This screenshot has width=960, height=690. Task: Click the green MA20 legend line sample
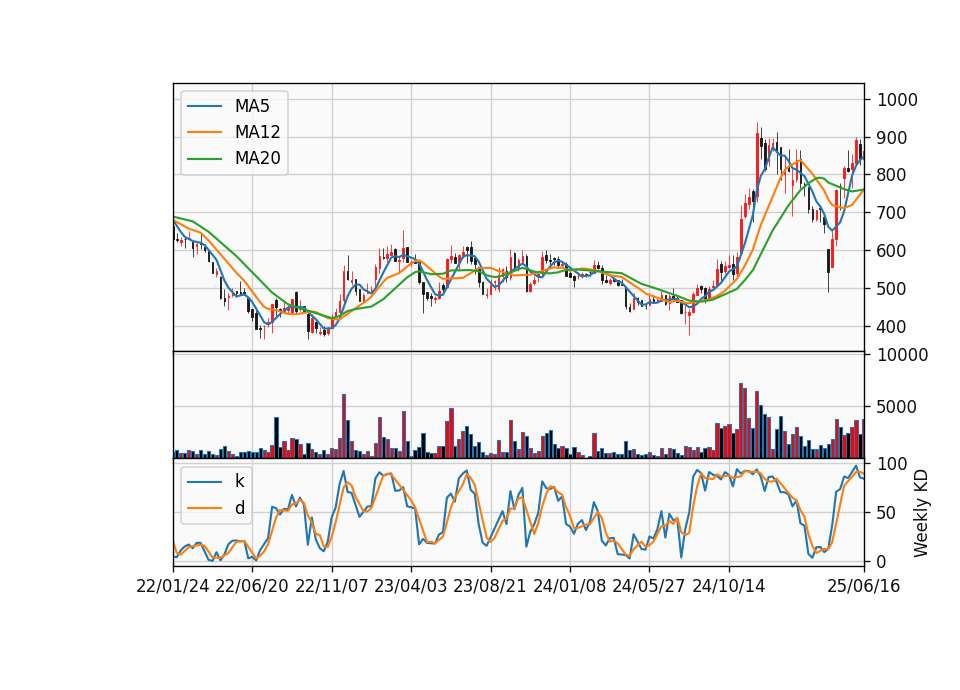204,159
